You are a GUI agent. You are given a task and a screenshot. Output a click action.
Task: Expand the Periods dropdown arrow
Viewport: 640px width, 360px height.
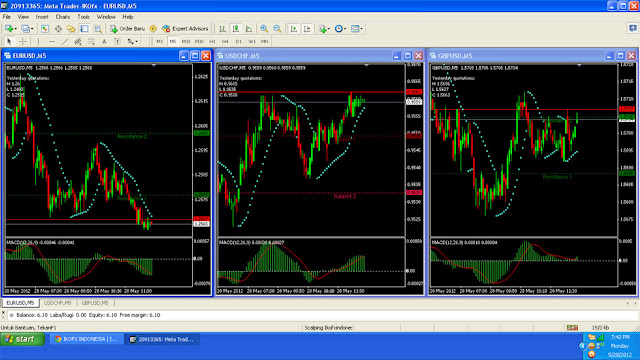(x=345, y=29)
